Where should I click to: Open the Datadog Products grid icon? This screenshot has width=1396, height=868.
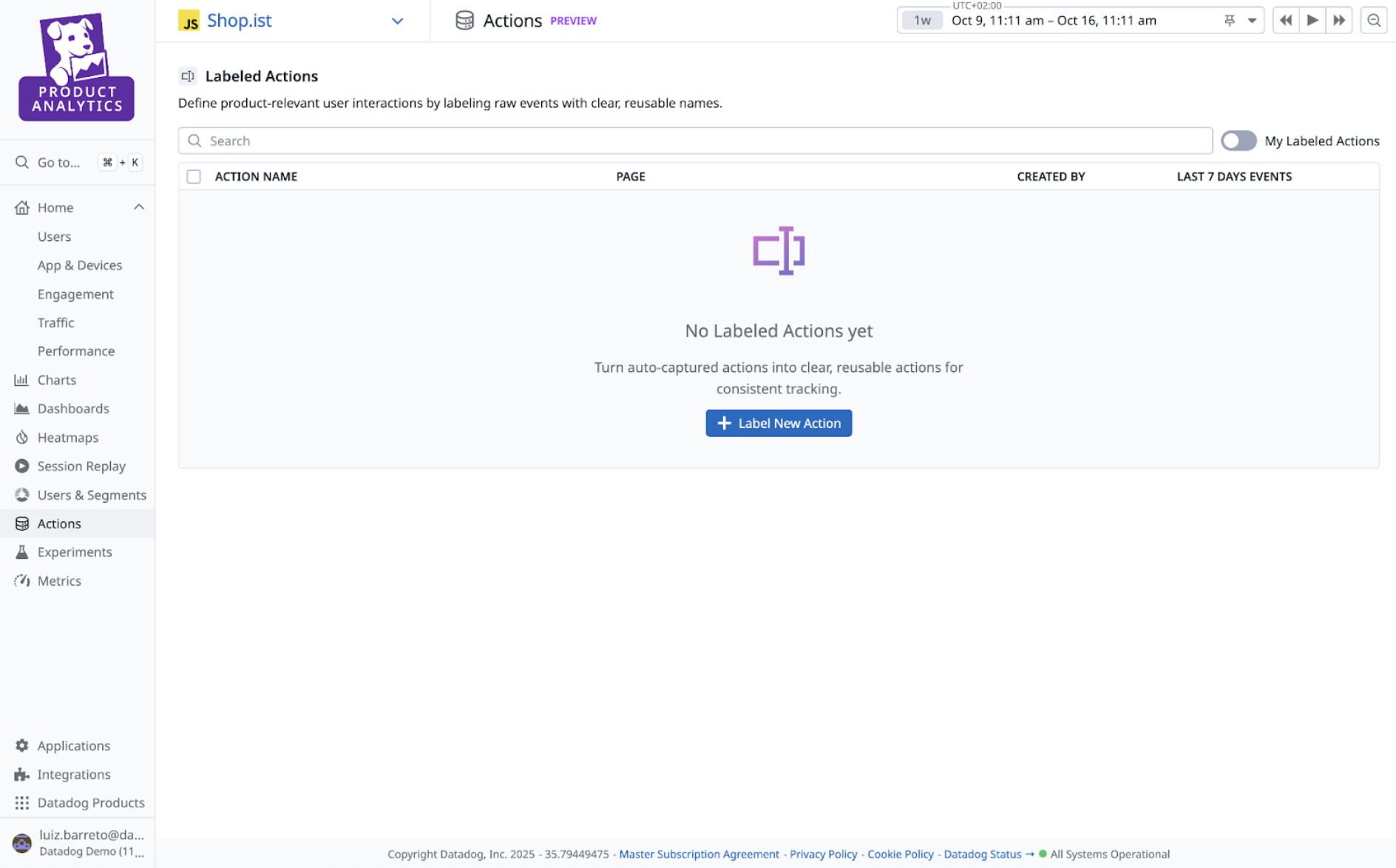[21, 802]
